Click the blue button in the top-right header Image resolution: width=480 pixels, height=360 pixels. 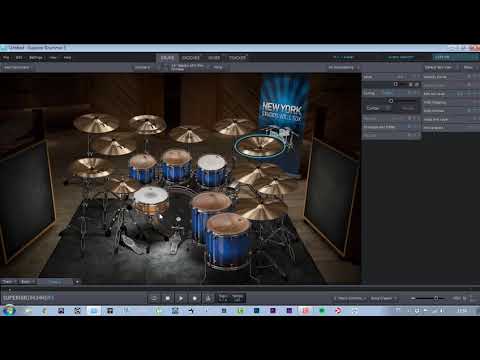454,57
